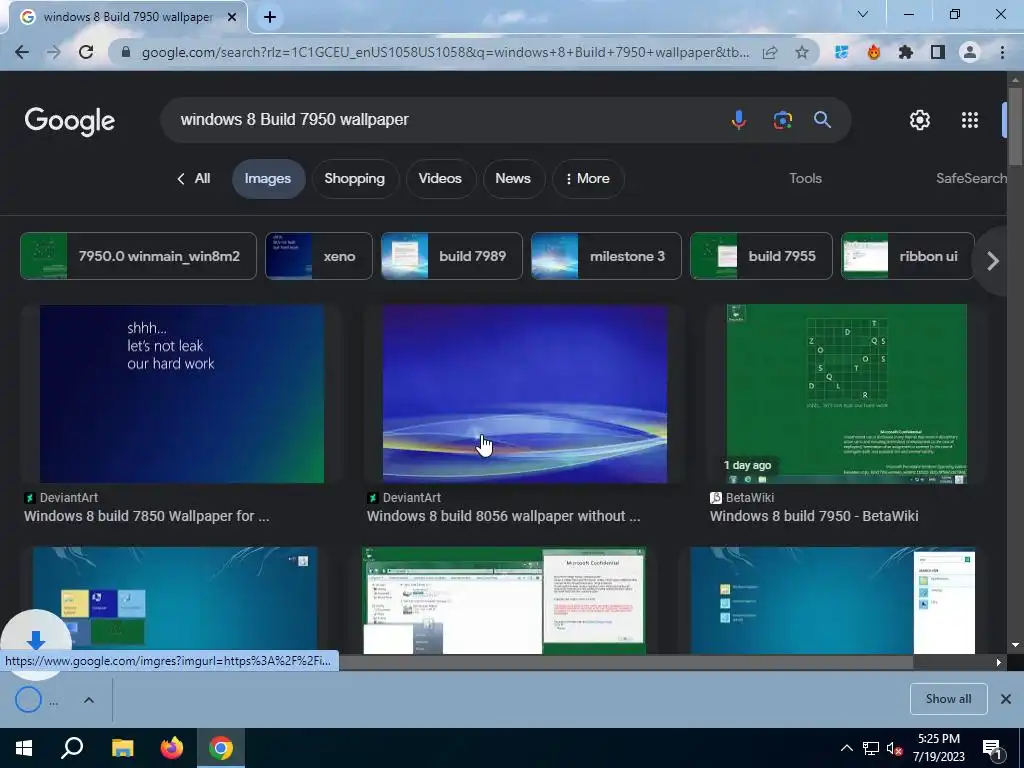Switch to Shopping results
The width and height of the screenshot is (1024, 768).
(355, 178)
